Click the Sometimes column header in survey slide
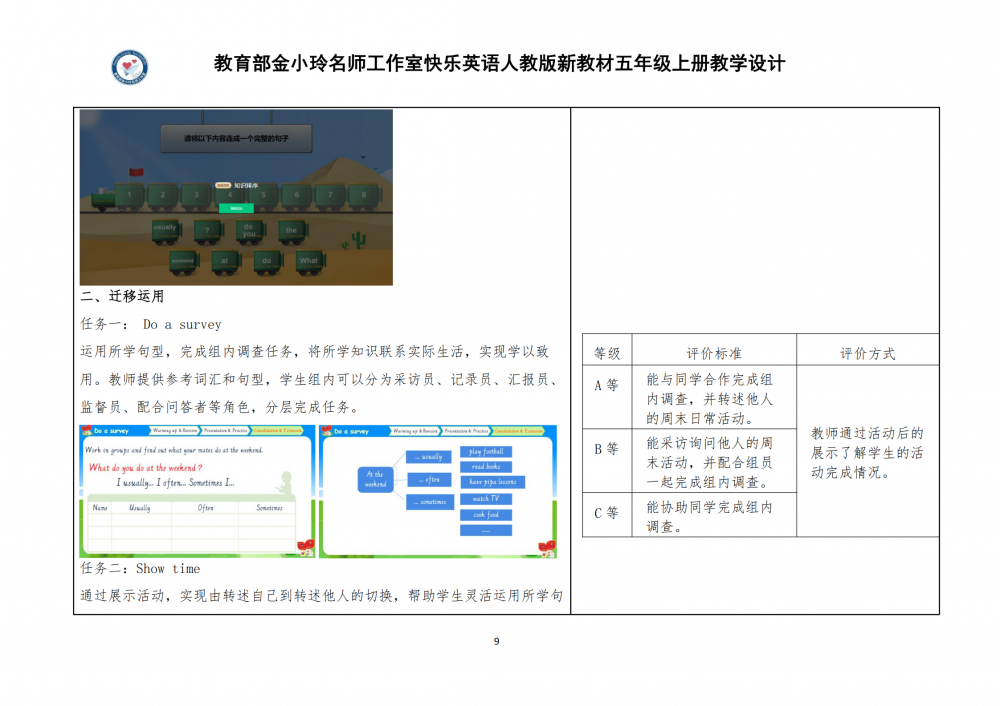This screenshot has height=706, width=1000. click(x=269, y=508)
